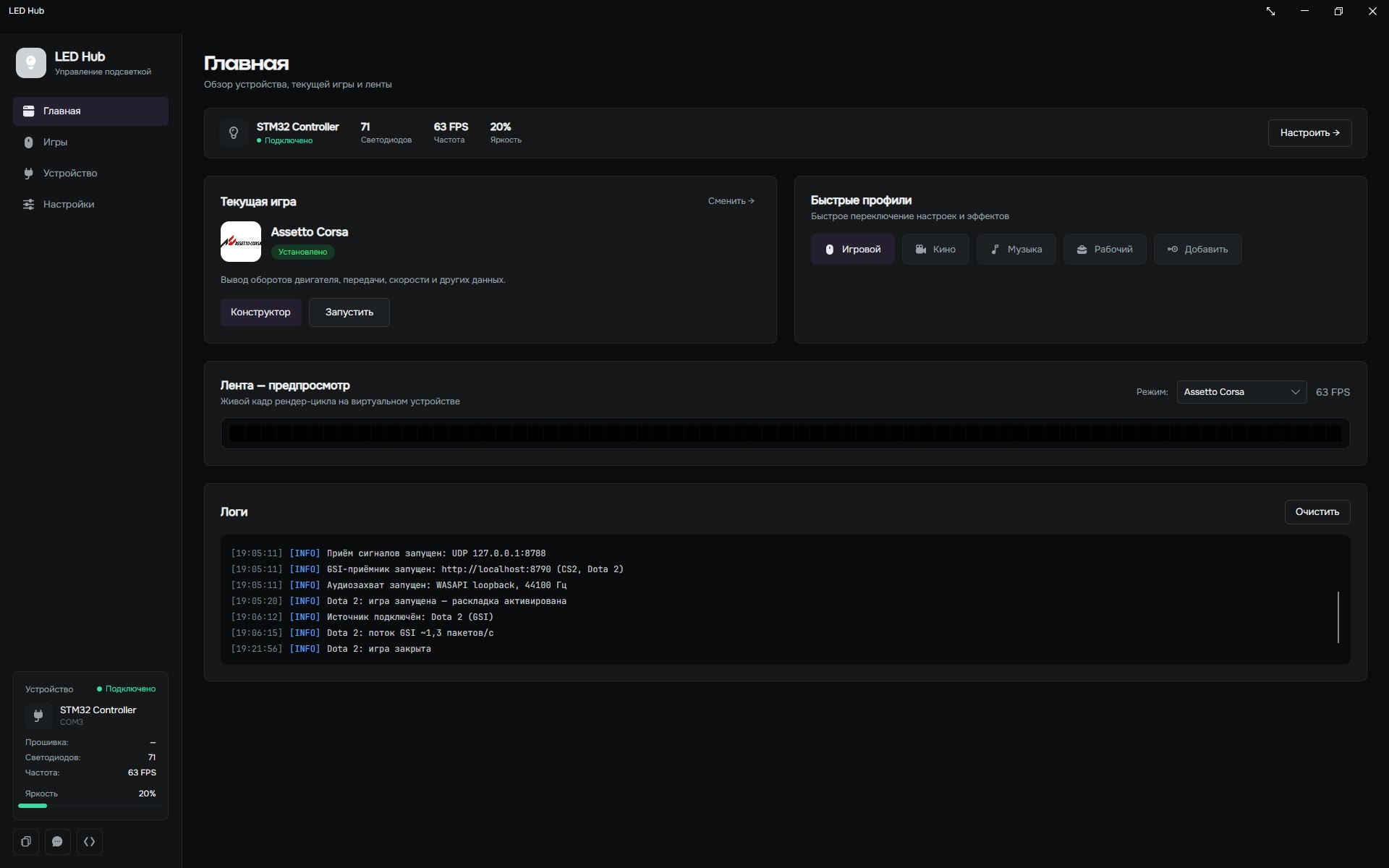Viewport: 1389px width, 868px height.
Task: Click the expand arrows icon in title bar
Action: [1270, 11]
